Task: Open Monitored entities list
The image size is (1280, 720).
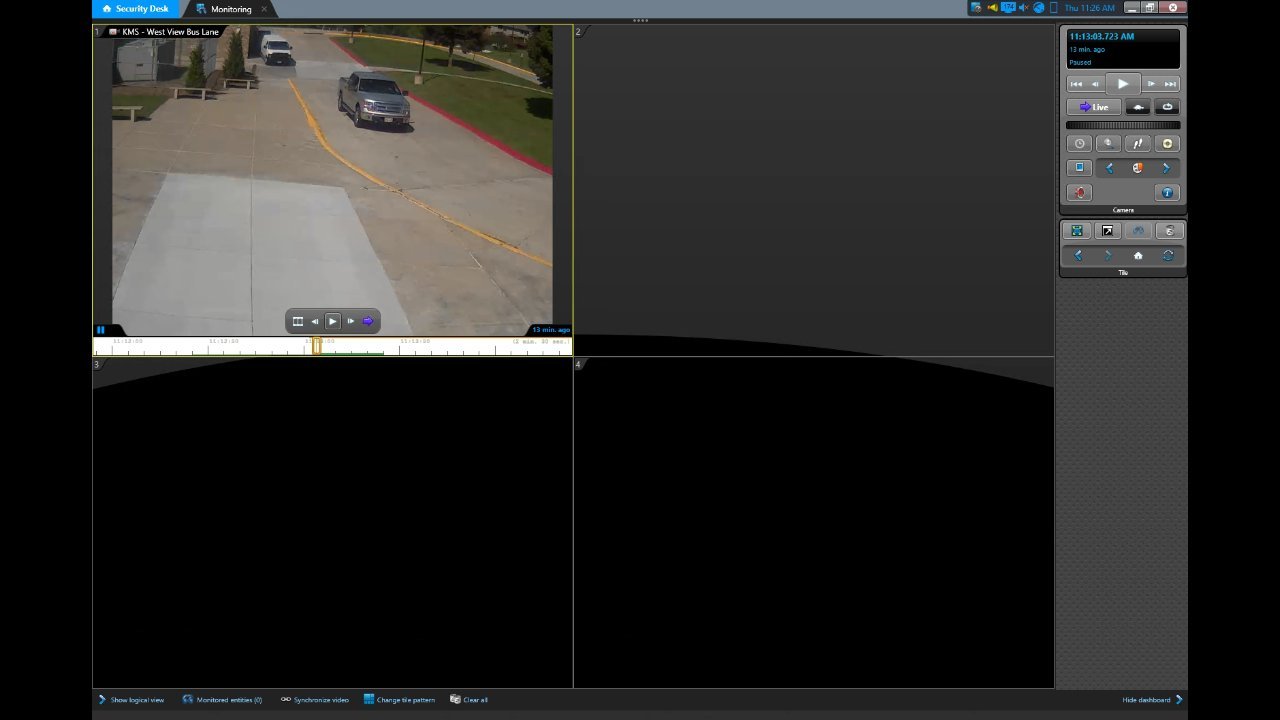Action: [222, 700]
